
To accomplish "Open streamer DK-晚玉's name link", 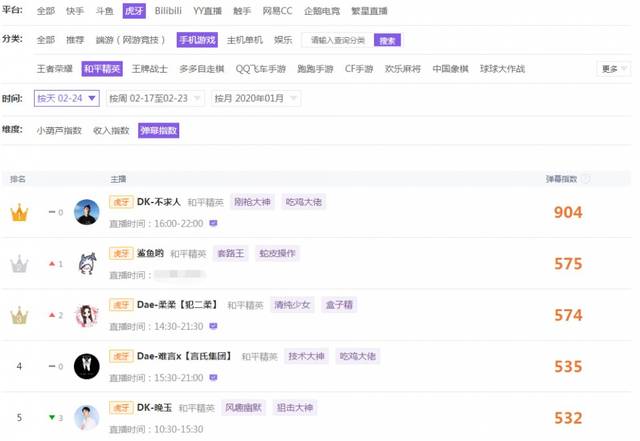I will point(154,408).
